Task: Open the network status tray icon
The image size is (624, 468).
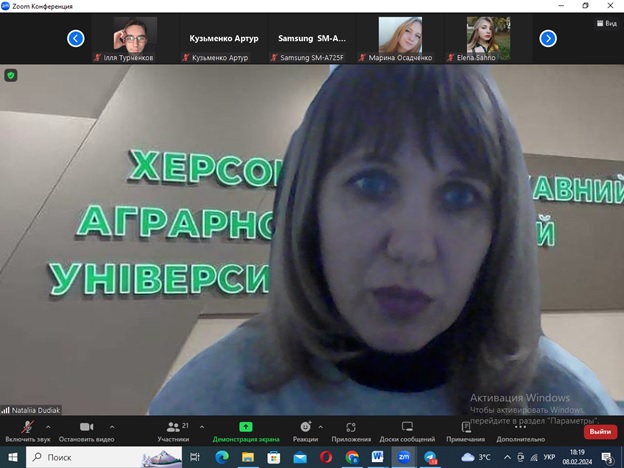Action: coord(534,458)
